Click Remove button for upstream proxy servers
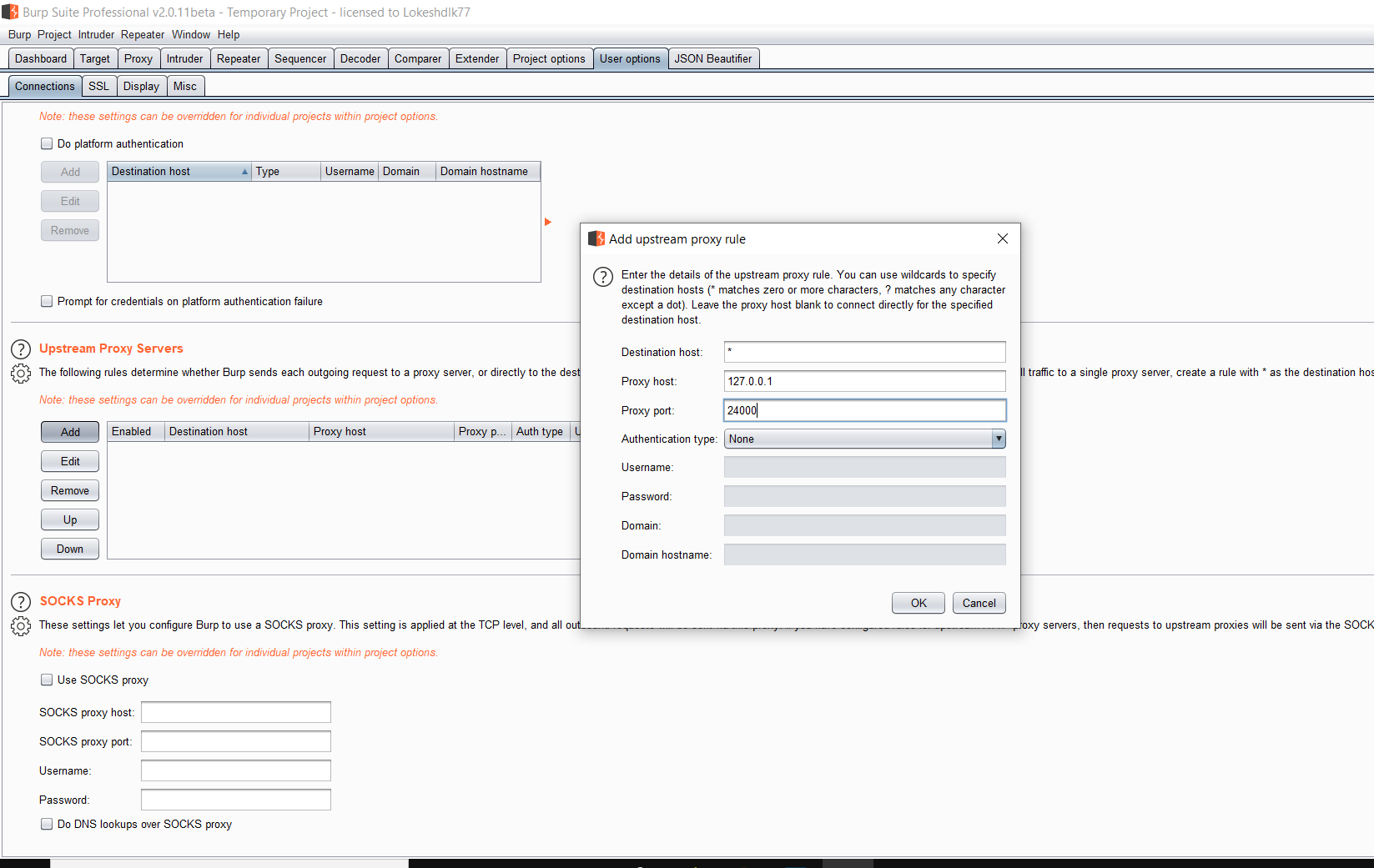 (70, 490)
